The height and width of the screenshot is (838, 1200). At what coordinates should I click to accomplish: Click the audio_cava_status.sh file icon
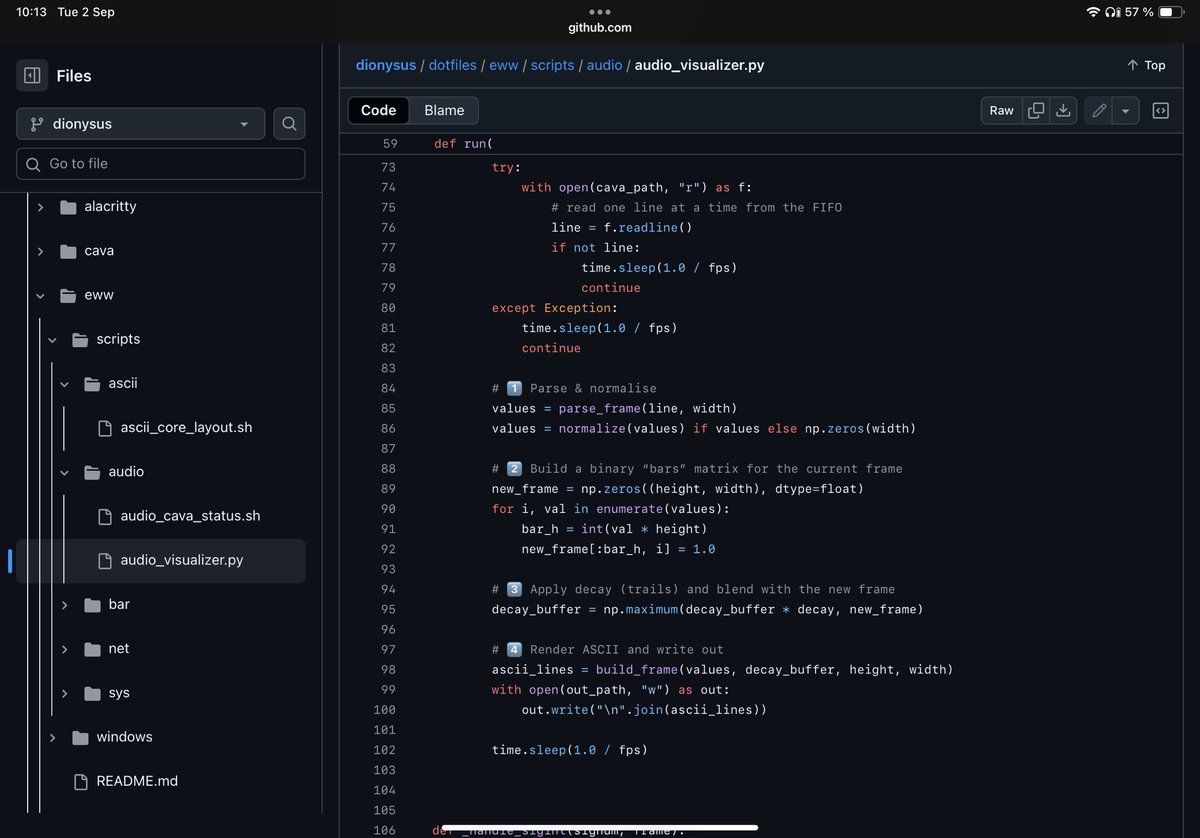point(104,516)
